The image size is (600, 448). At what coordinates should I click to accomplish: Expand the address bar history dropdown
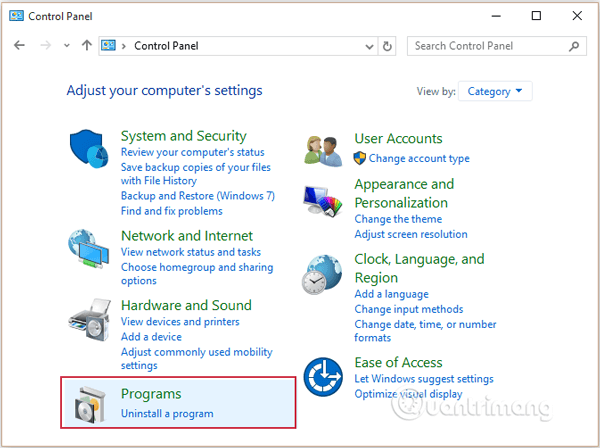[x=369, y=46]
